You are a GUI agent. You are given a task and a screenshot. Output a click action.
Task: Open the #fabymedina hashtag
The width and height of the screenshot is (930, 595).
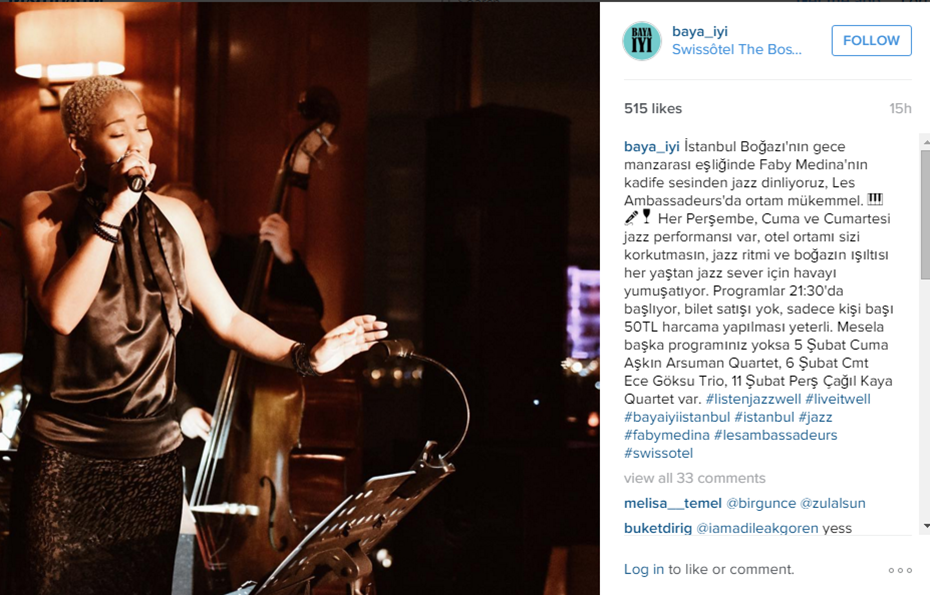pos(667,435)
